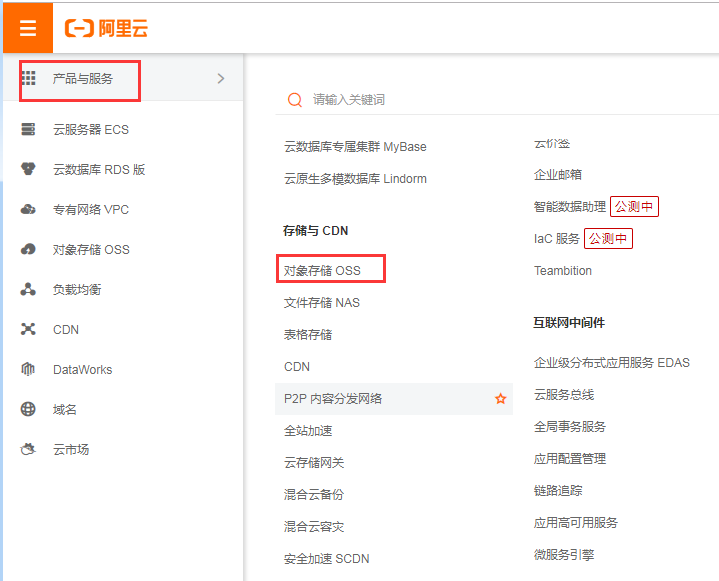Open the orange hamburger menu
This screenshot has width=719, height=581.
click(28, 28)
